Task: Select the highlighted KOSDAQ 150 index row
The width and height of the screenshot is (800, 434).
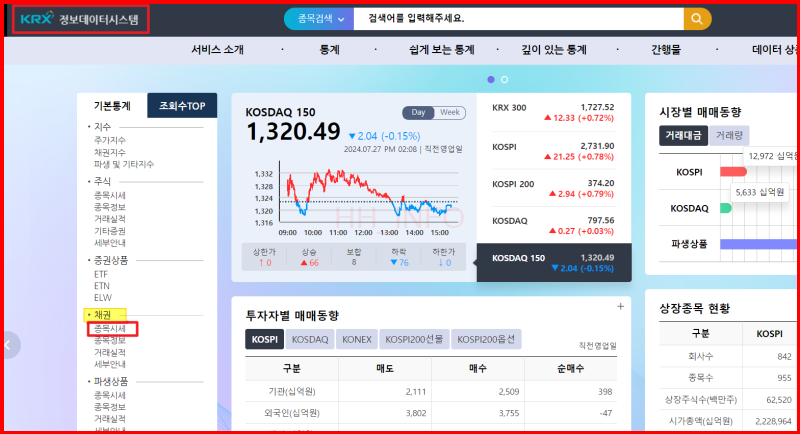Action: pos(554,263)
